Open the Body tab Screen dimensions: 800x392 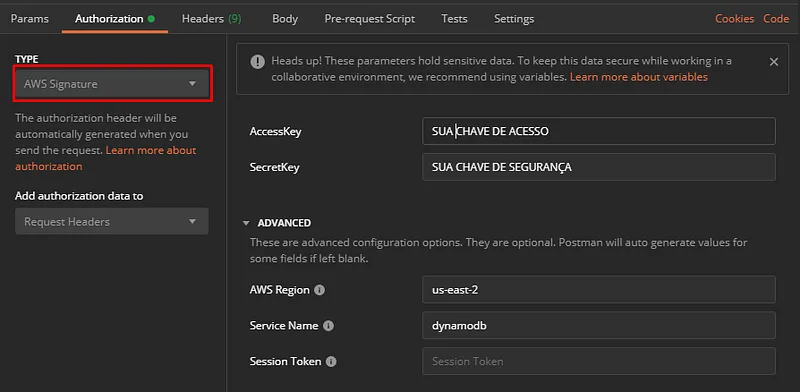click(x=285, y=19)
